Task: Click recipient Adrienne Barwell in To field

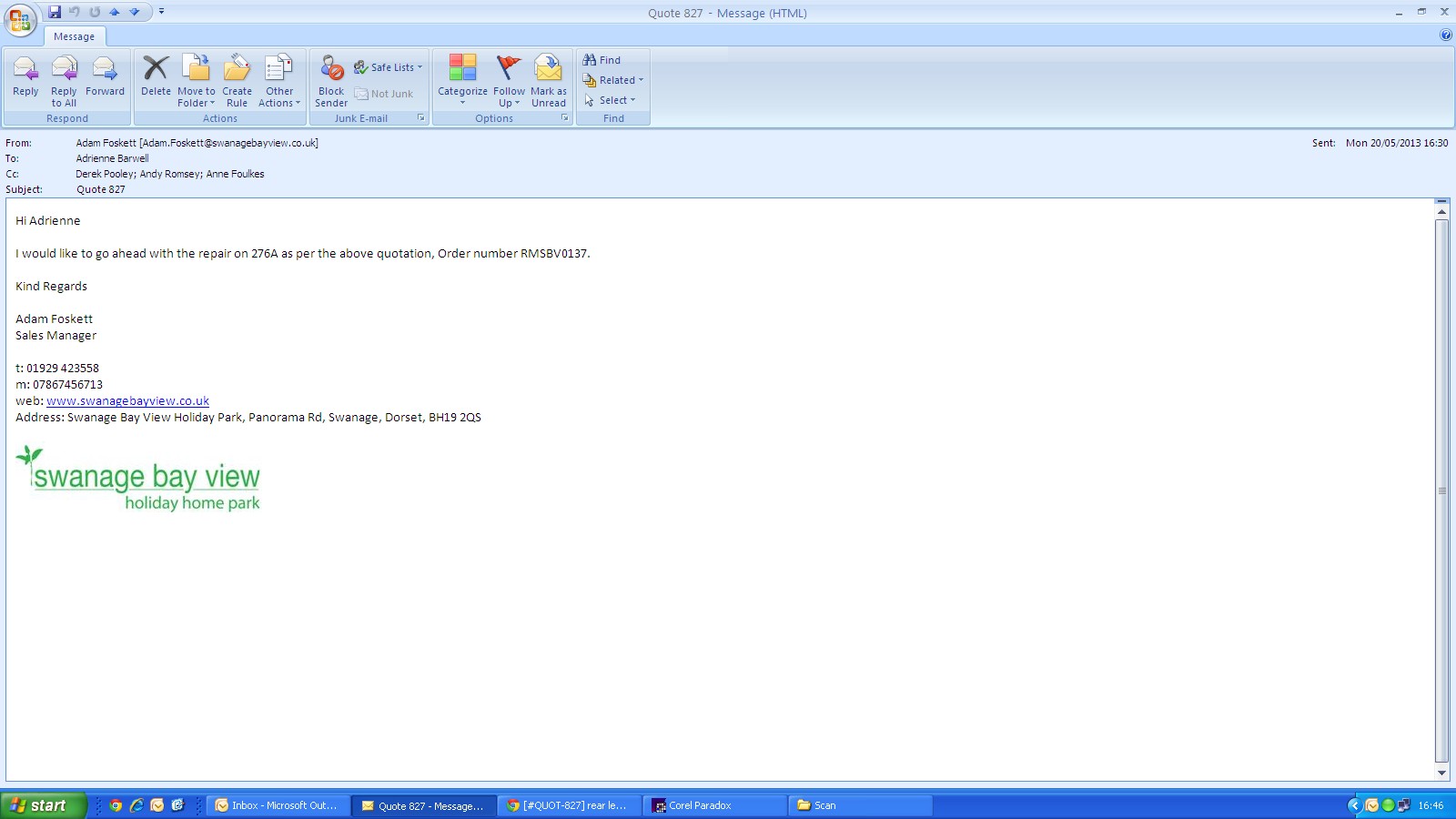Action: click(x=112, y=158)
